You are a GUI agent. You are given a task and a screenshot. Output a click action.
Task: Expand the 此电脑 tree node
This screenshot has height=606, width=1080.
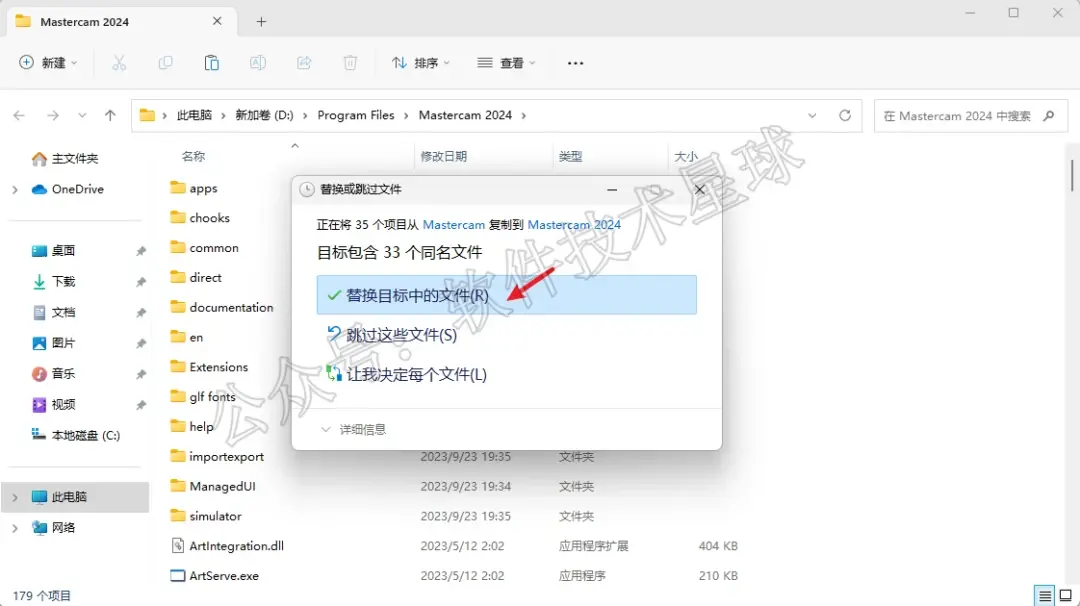pos(15,497)
